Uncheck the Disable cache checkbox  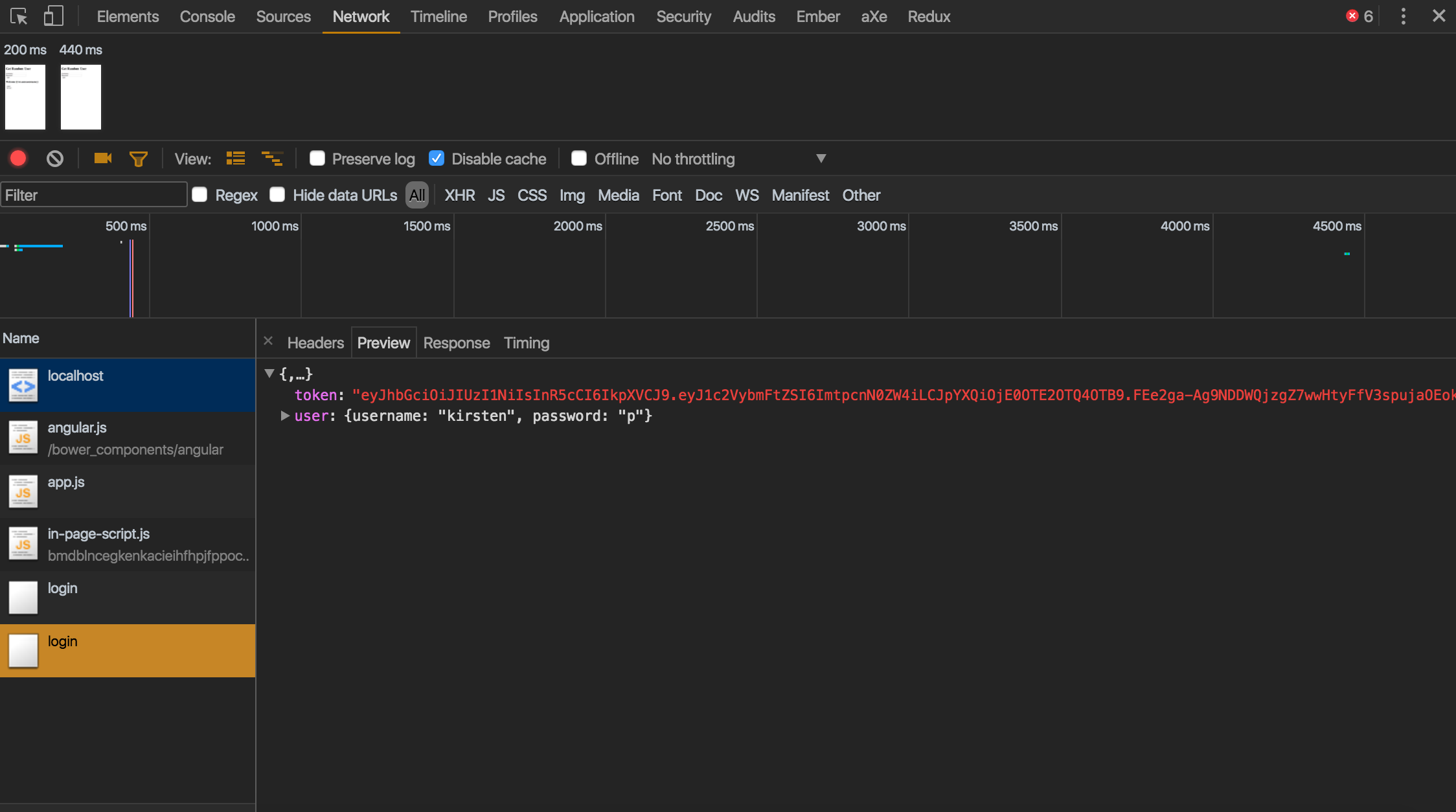(x=437, y=159)
